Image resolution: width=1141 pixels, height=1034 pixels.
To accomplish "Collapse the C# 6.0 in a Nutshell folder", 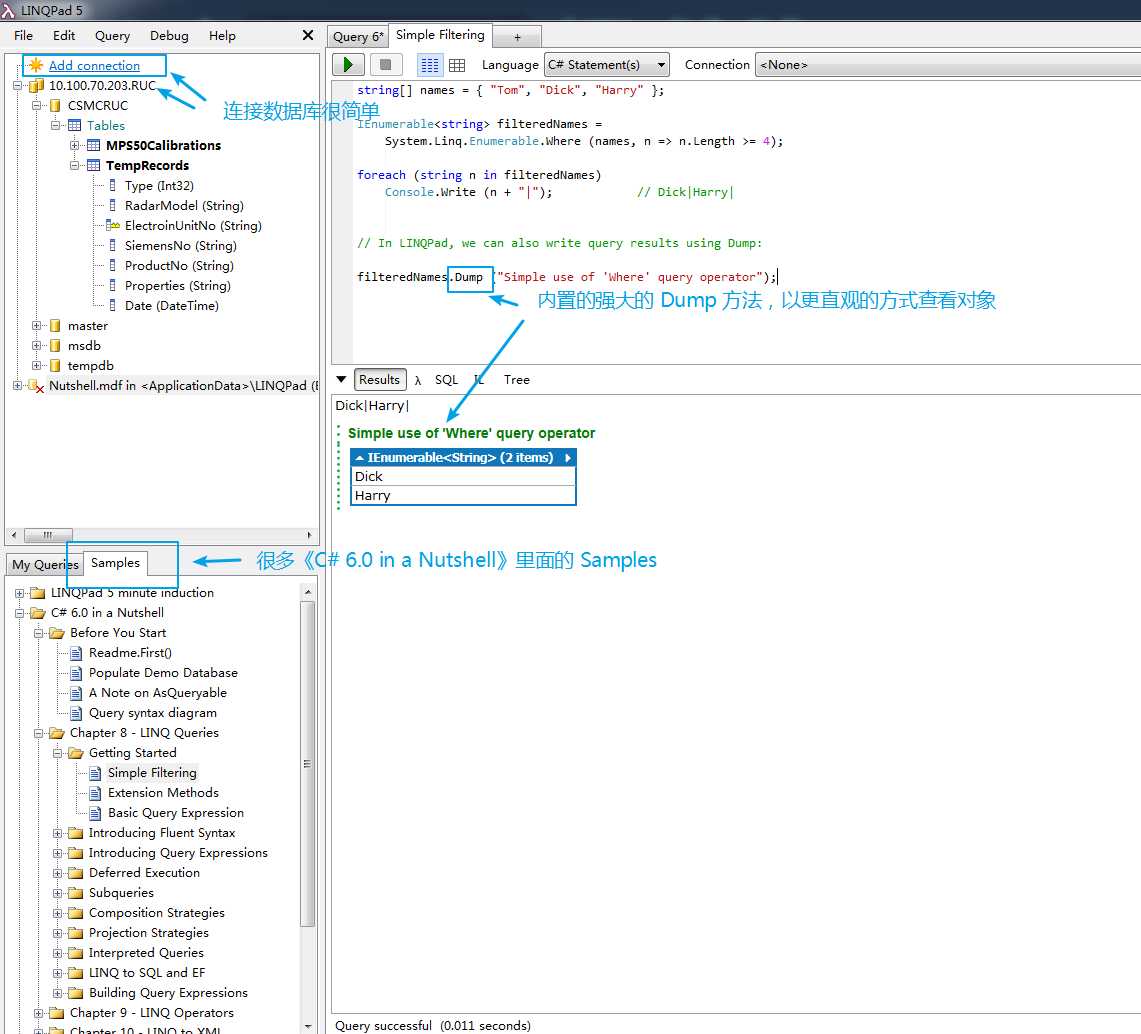I will coord(20,613).
